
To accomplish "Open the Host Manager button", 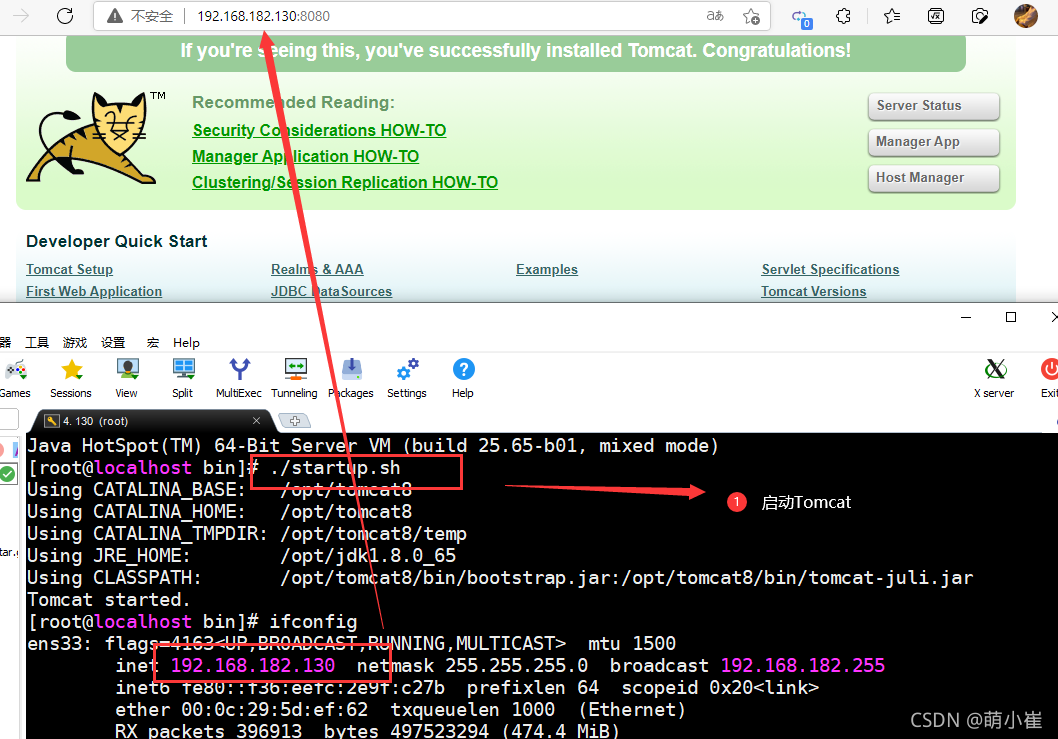I will click(933, 177).
